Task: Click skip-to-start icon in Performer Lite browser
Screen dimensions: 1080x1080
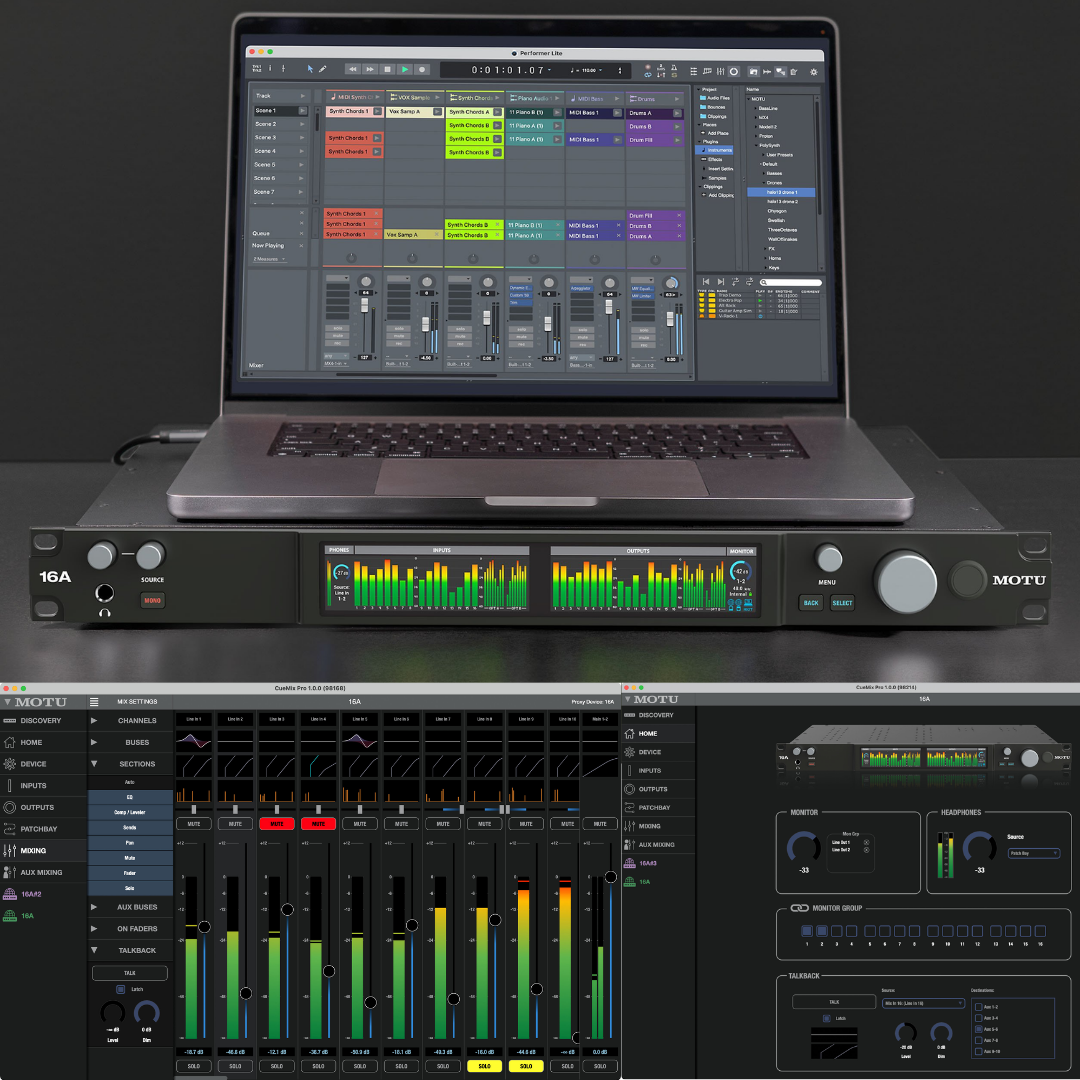Action: click(x=706, y=282)
